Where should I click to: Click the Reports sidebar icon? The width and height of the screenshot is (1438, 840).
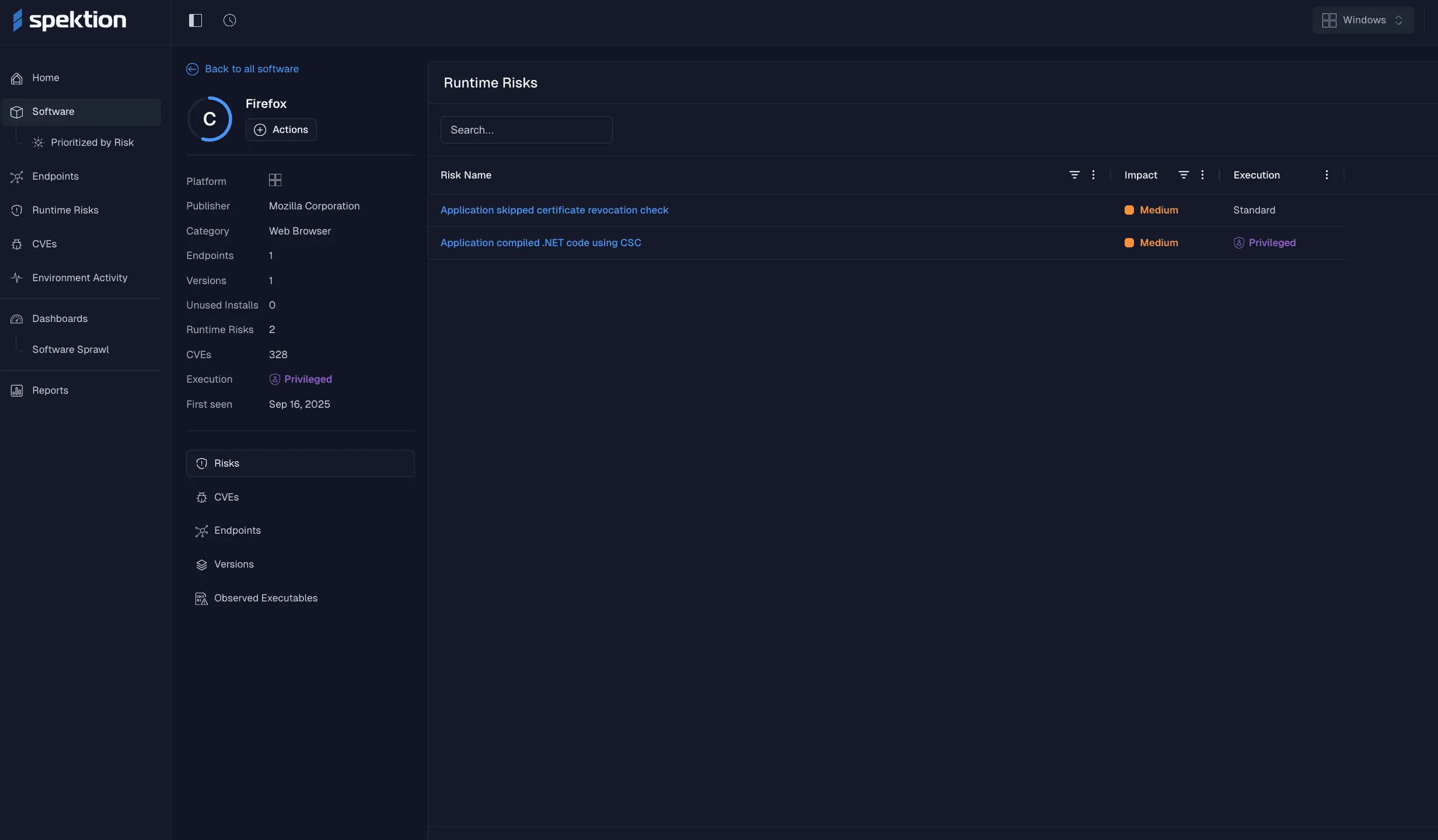[x=17, y=391]
